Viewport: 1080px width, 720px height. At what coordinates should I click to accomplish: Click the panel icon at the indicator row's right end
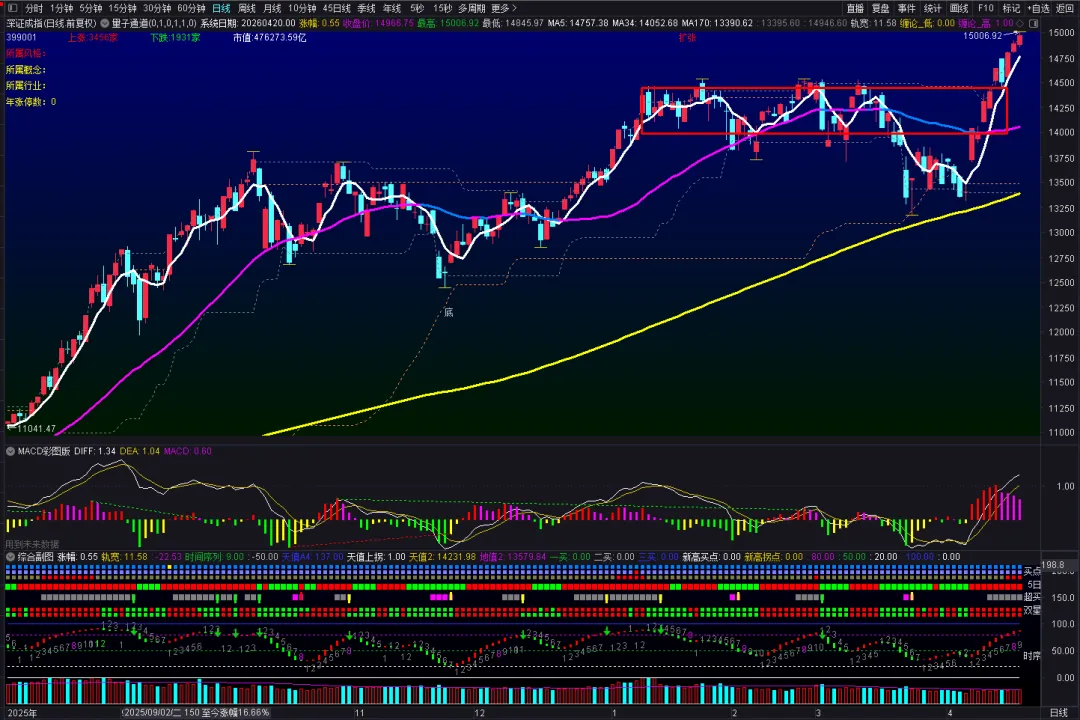click(1033, 23)
